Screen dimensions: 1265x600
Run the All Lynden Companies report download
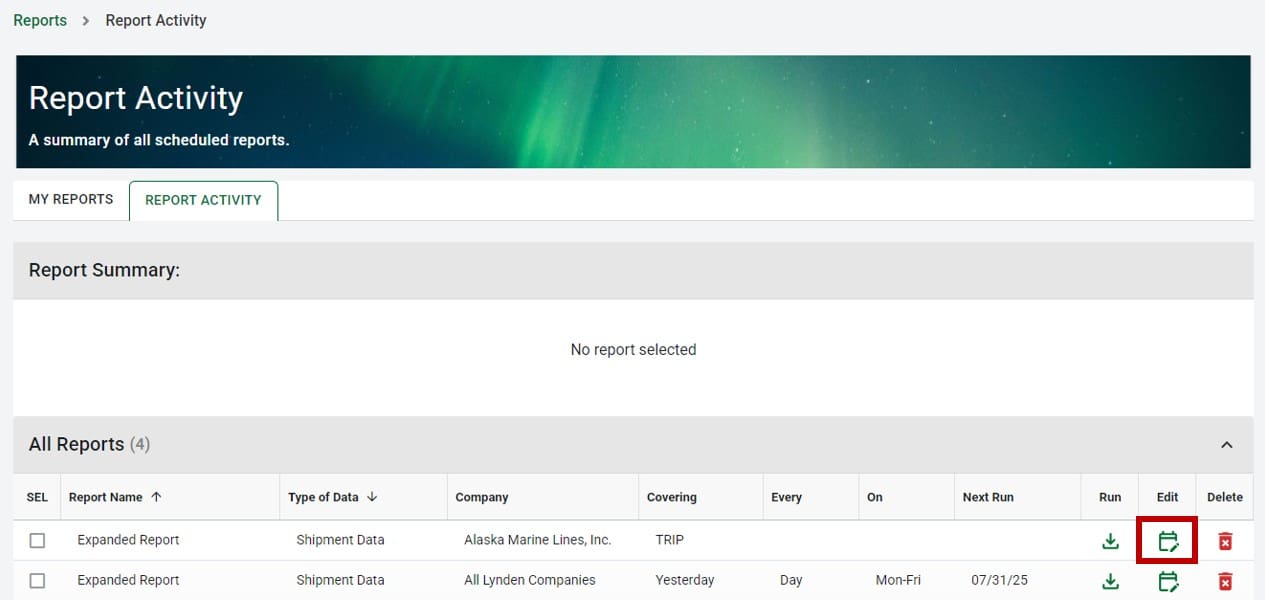1109,580
